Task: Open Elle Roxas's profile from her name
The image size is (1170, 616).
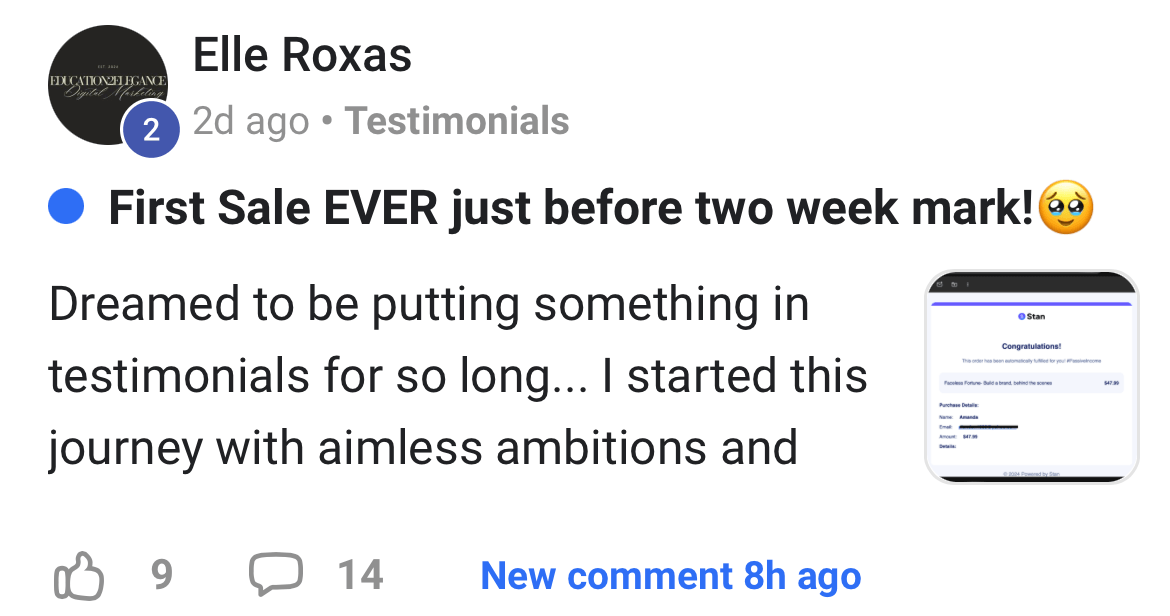Action: (302, 54)
